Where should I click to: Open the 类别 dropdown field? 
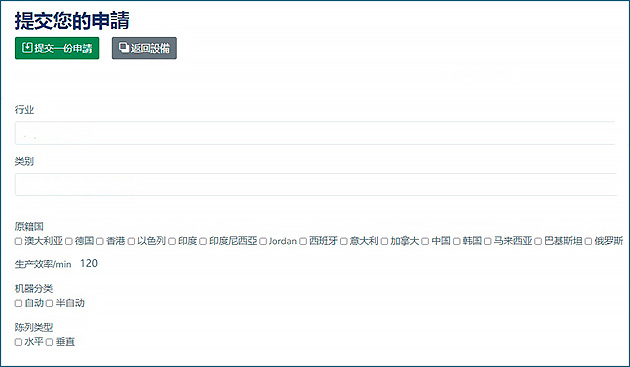(x=315, y=185)
